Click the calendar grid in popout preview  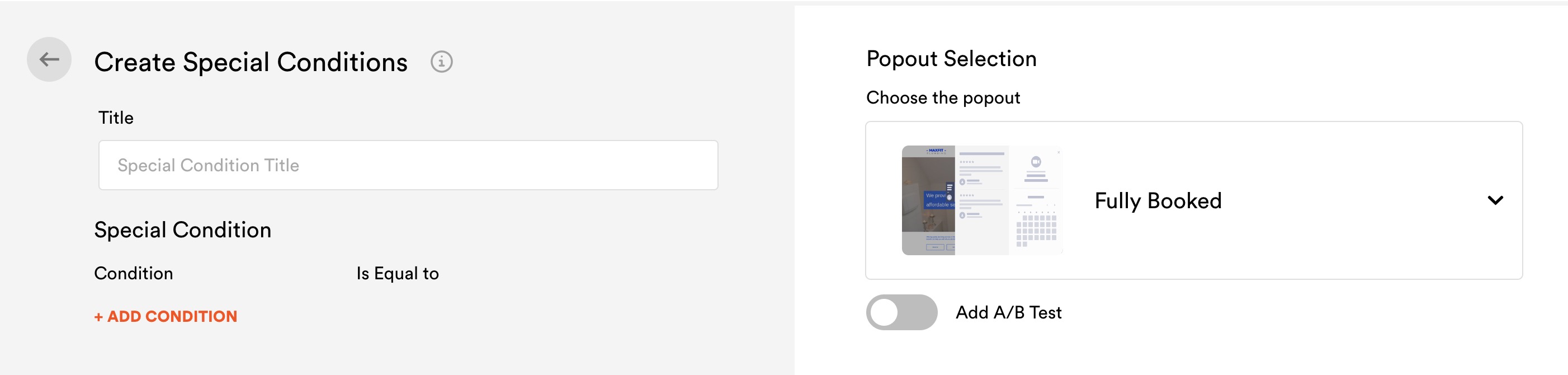[x=1036, y=229]
